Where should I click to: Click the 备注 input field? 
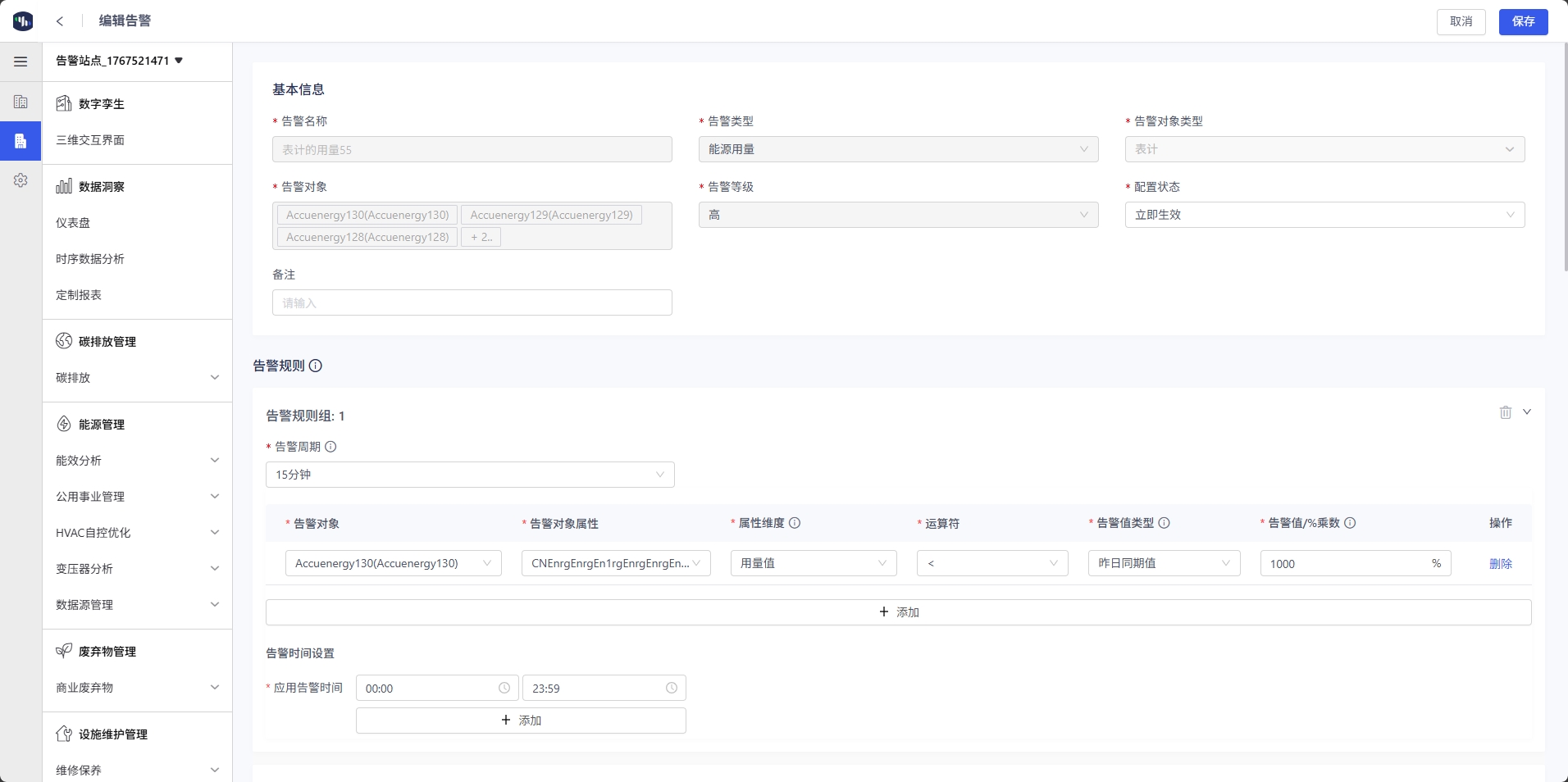tap(472, 302)
